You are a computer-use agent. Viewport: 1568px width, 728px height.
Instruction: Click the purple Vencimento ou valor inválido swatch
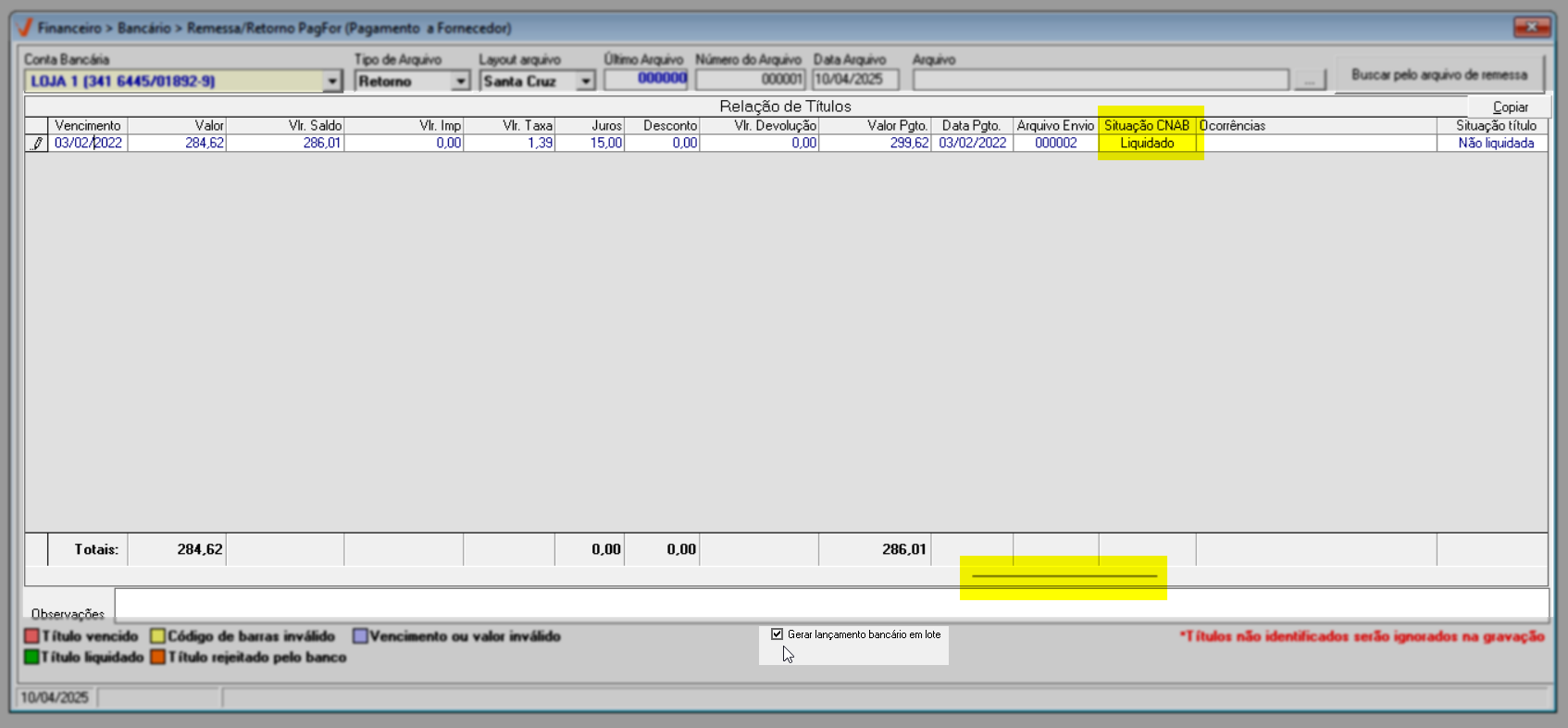pyautogui.click(x=360, y=636)
